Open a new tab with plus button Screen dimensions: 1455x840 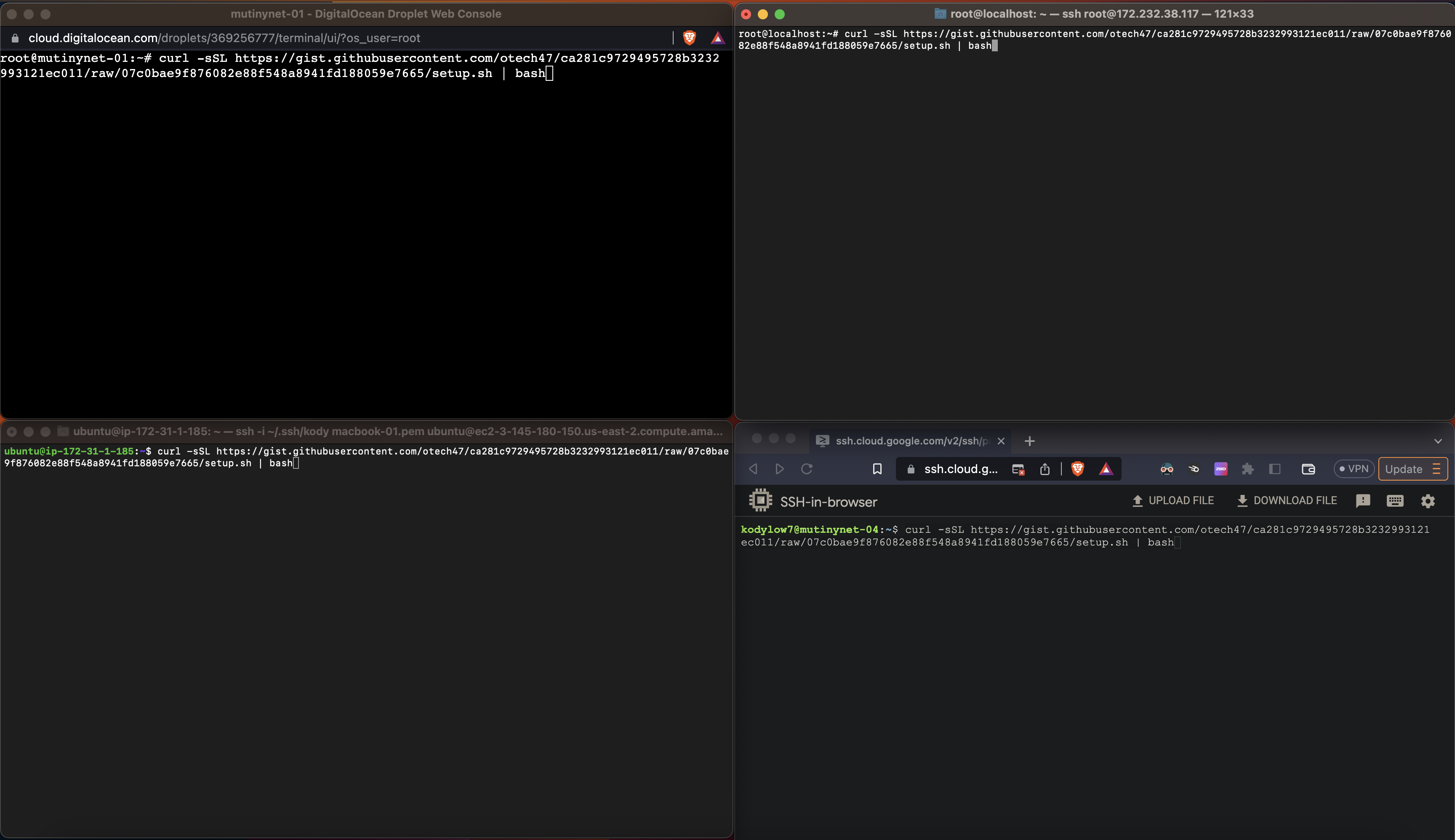(1029, 441)
